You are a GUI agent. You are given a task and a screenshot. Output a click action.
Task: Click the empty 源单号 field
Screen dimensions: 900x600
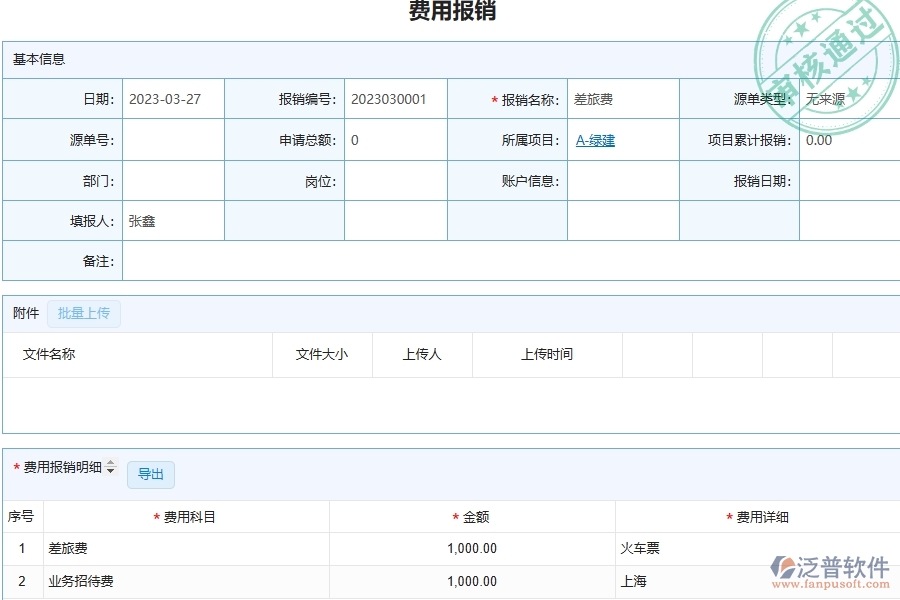pyautogui.click(x=172, y=140)
